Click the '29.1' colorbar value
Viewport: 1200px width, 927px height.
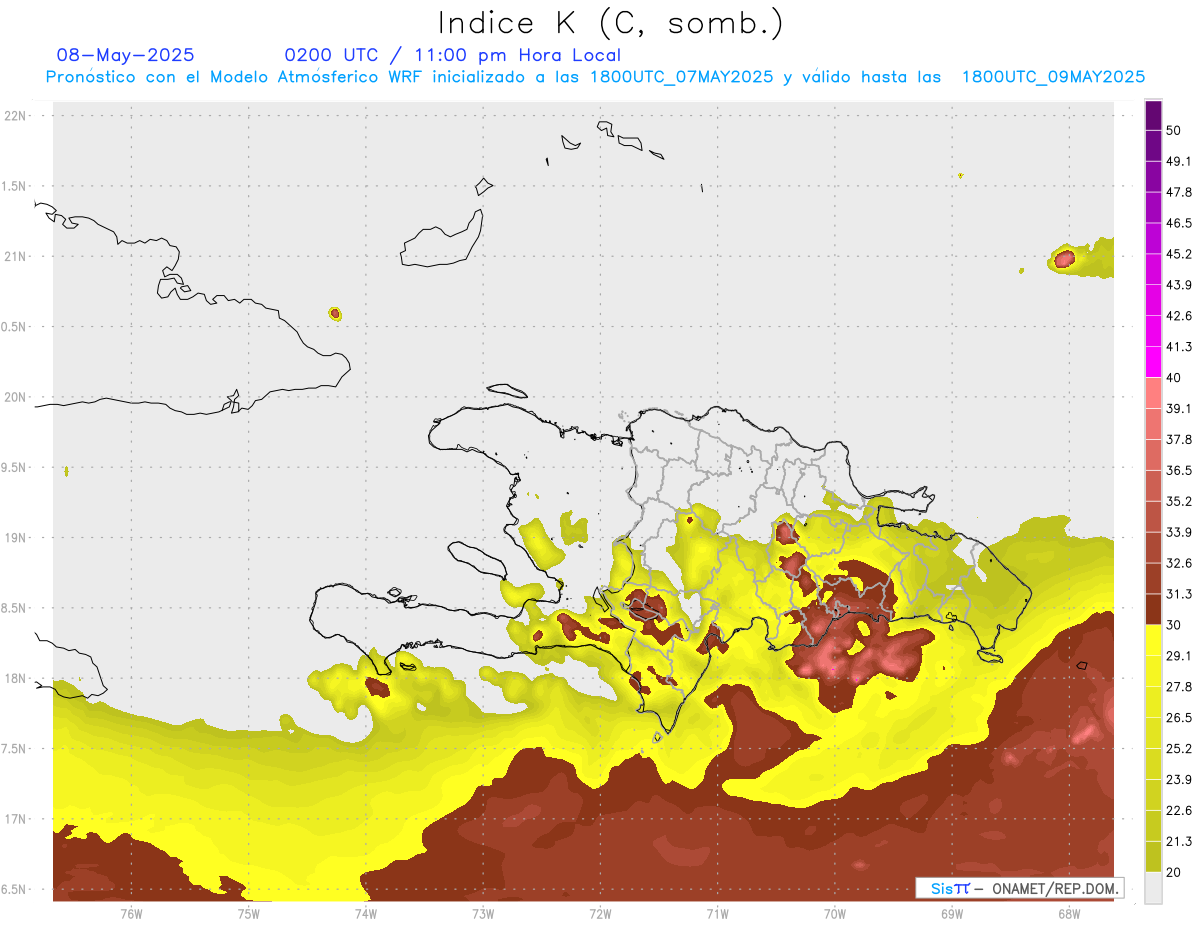pos(1178,656)
